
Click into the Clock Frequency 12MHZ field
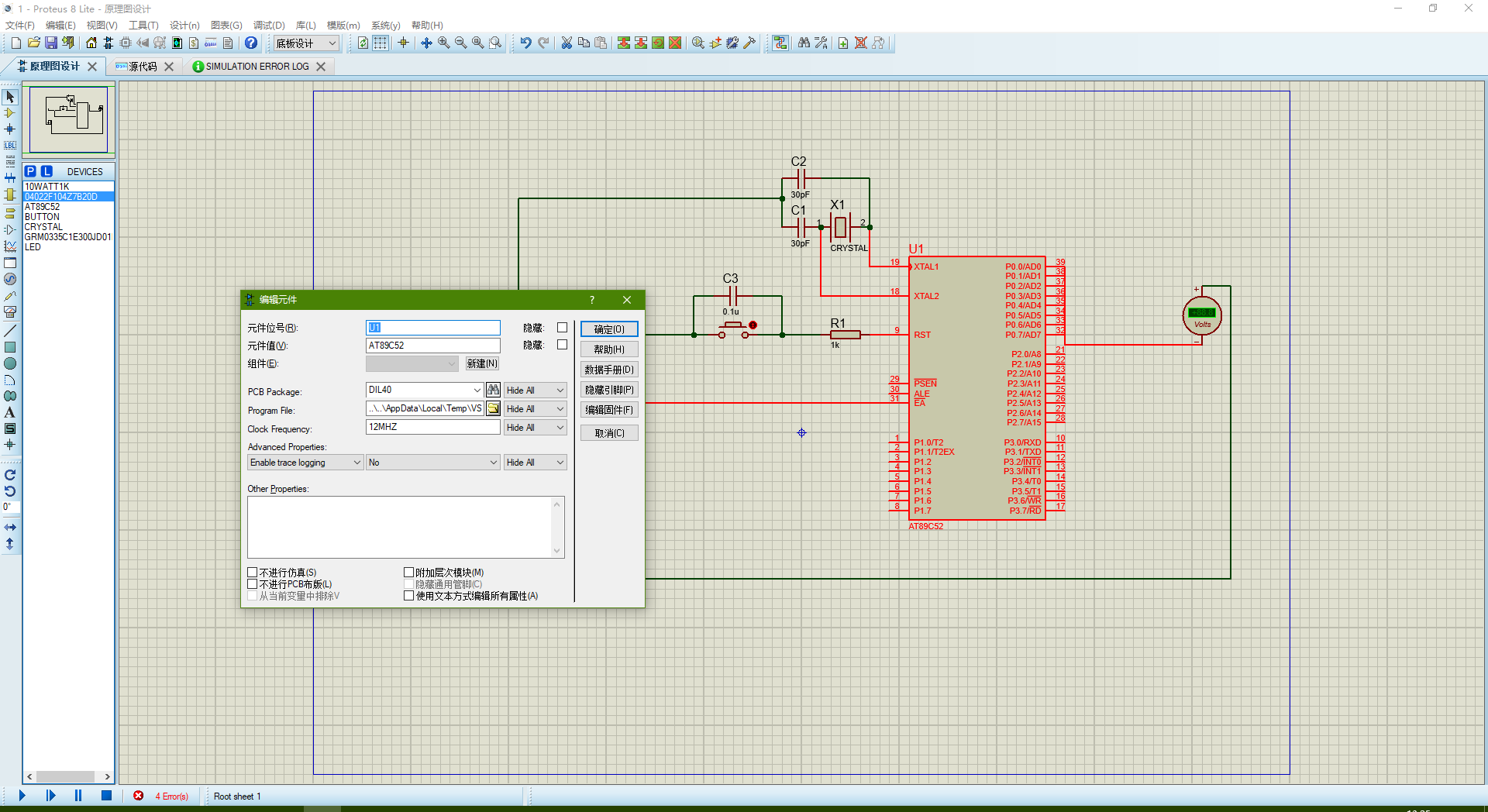click(432, 427)
